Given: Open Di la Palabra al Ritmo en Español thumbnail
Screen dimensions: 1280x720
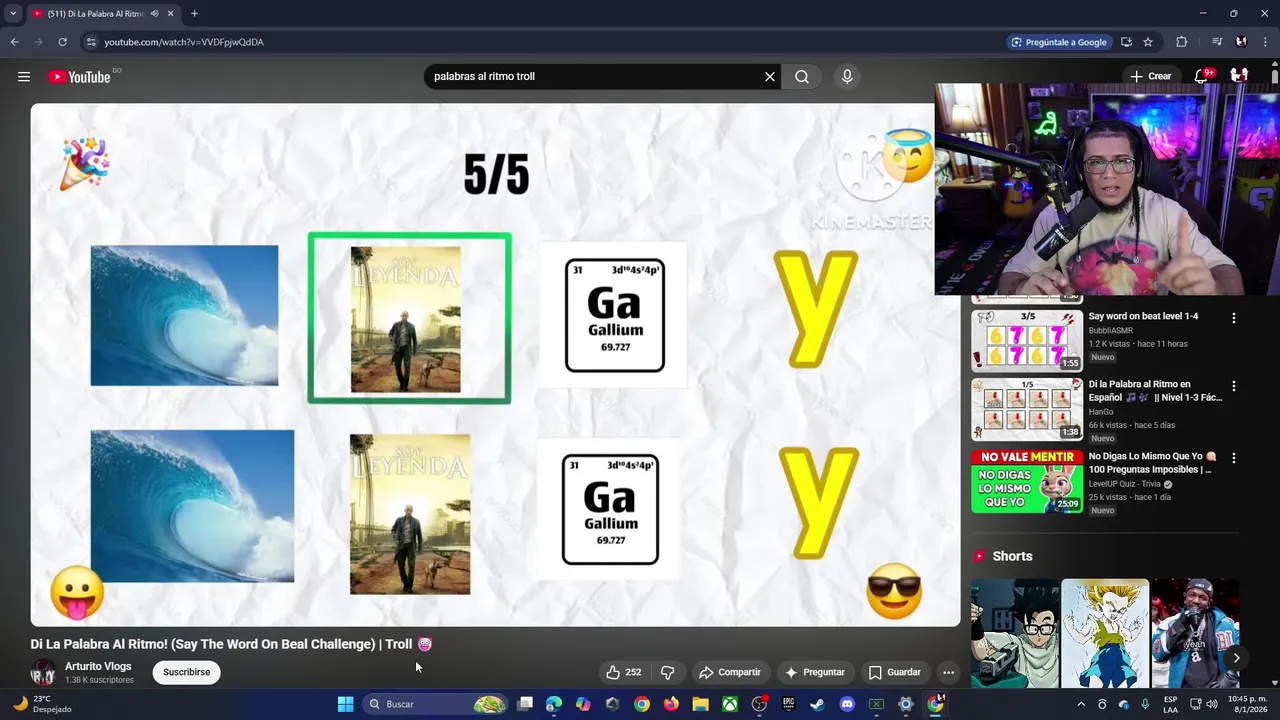Looking at the screenshot, I should tap(1027, 408).
